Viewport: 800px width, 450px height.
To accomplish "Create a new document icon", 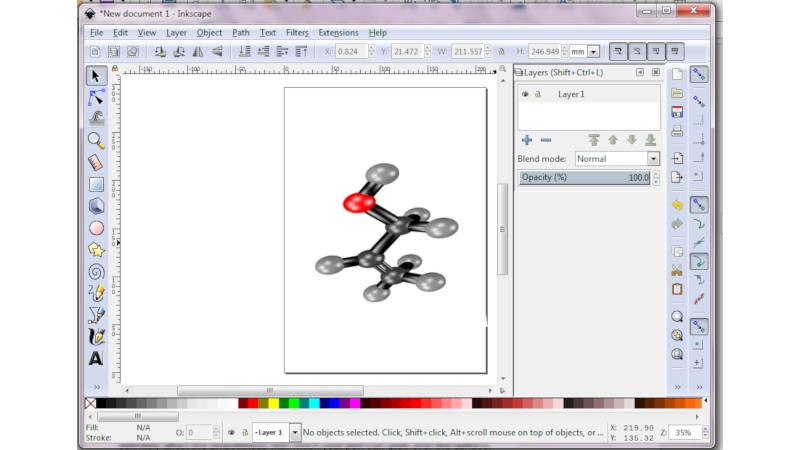I will pyautogui.click(x=677, y=74).
